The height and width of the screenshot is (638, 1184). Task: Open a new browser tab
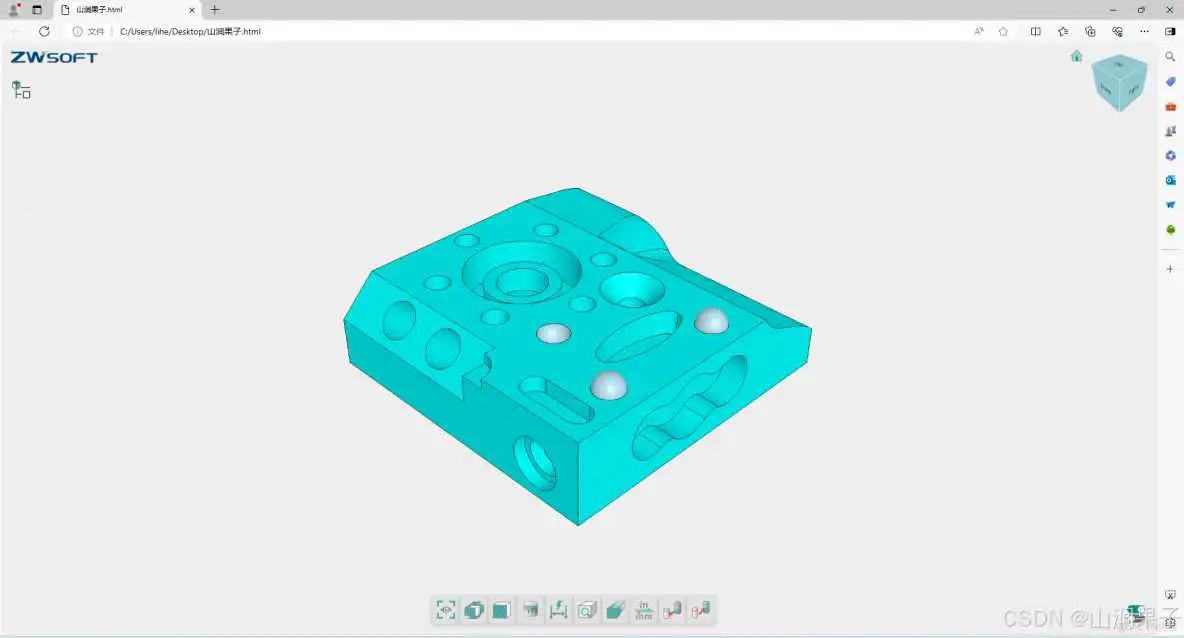(214, 10)
